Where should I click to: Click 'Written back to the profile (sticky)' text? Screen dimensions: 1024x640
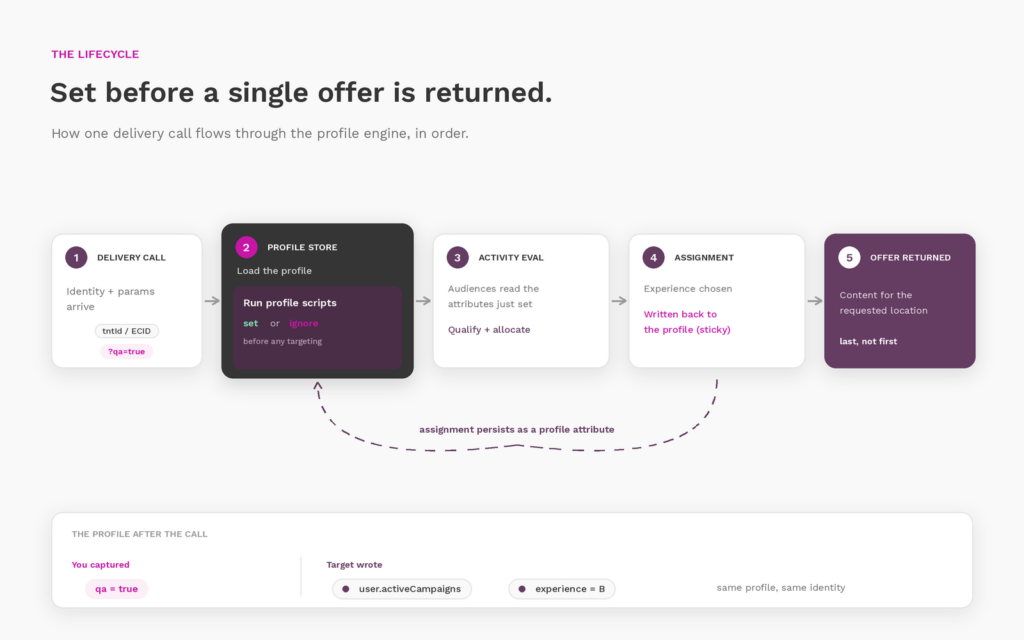coord(687,322)
